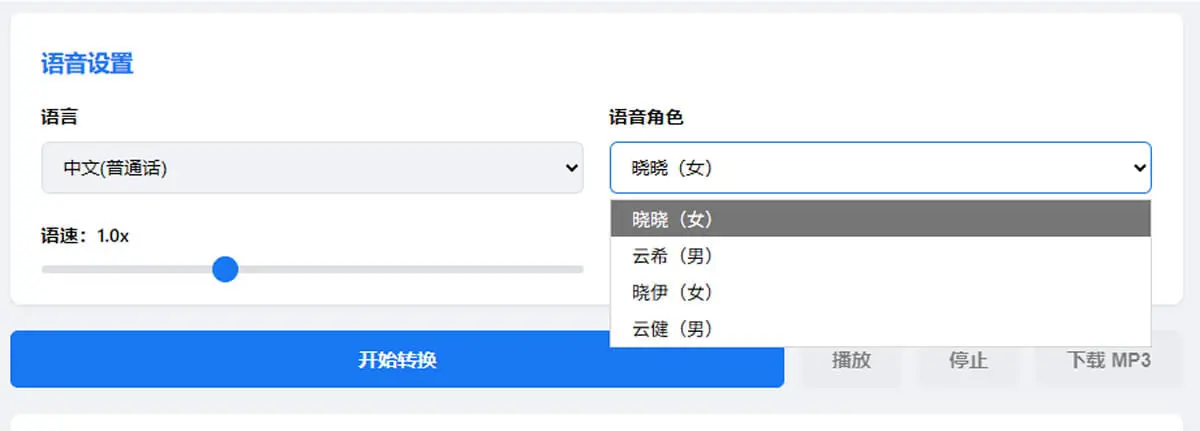
Task: Click the 播放 play button
Action: [851, 360]
